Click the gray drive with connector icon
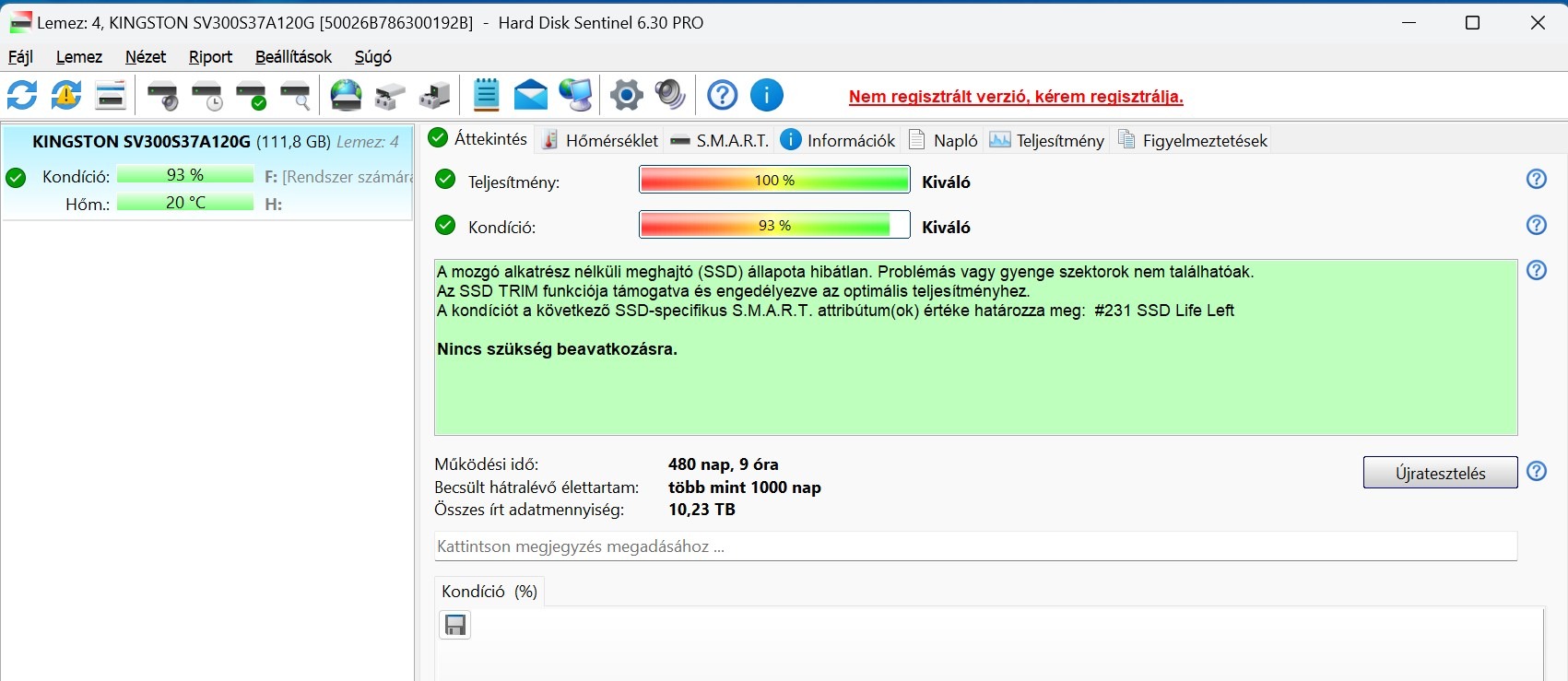The image size is (1568, 681). point(391,95)
